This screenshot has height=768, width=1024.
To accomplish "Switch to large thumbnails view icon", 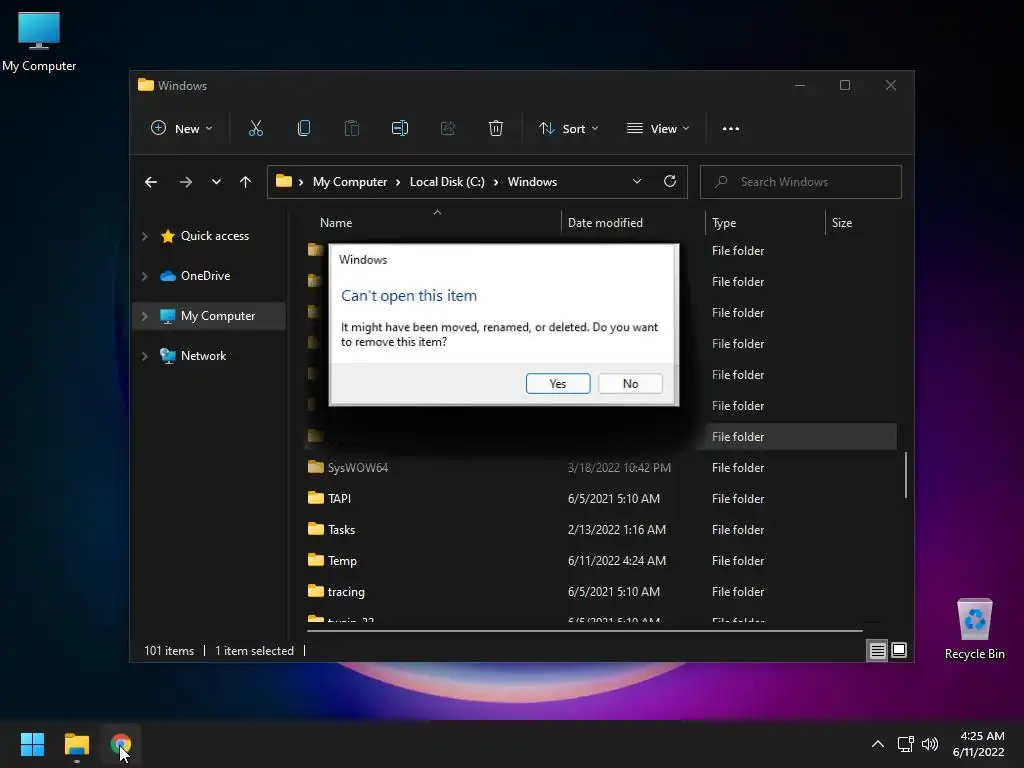I will (899, 650).
